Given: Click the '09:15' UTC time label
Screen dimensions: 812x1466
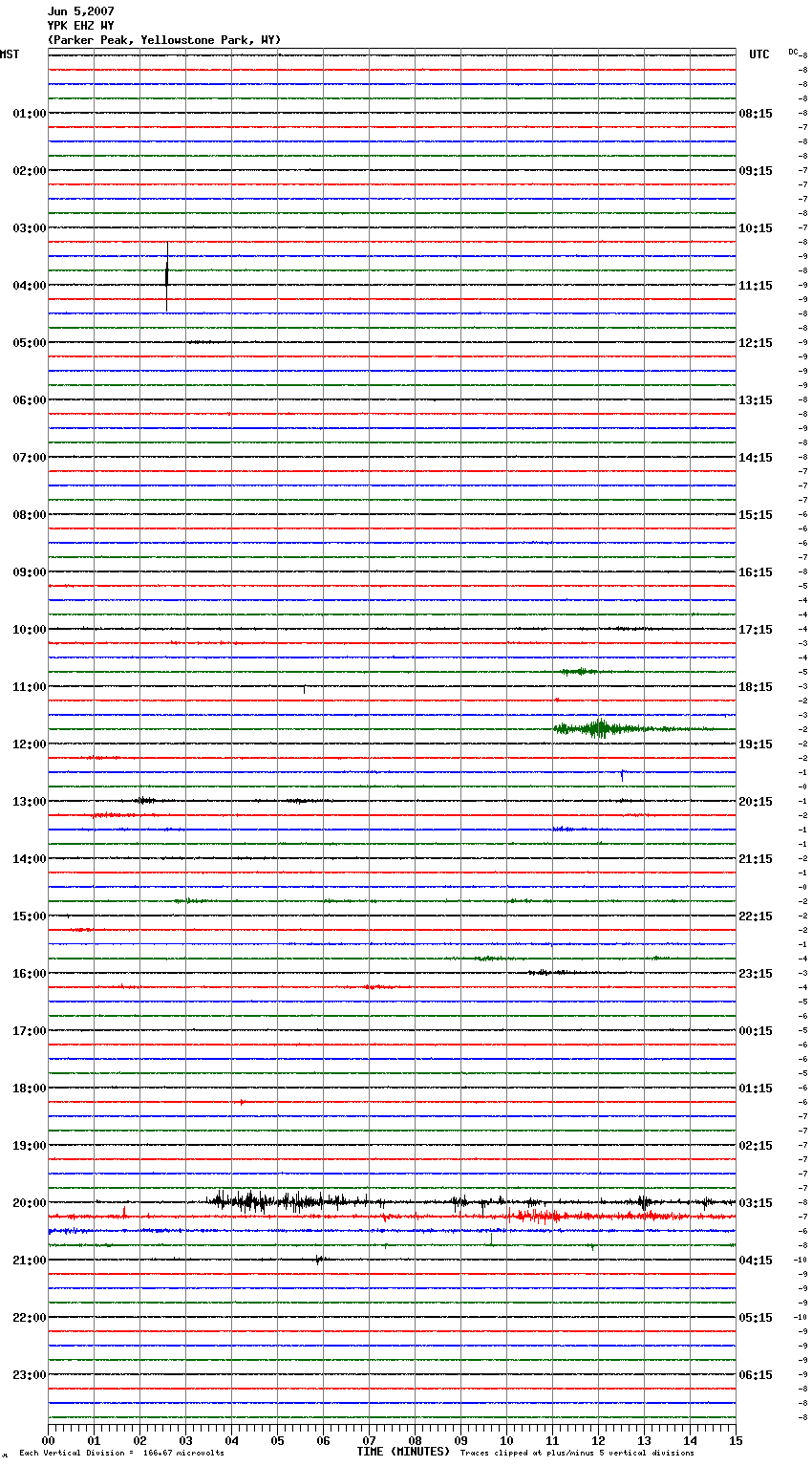Looking at the screenshot, I should coord(757,171).
